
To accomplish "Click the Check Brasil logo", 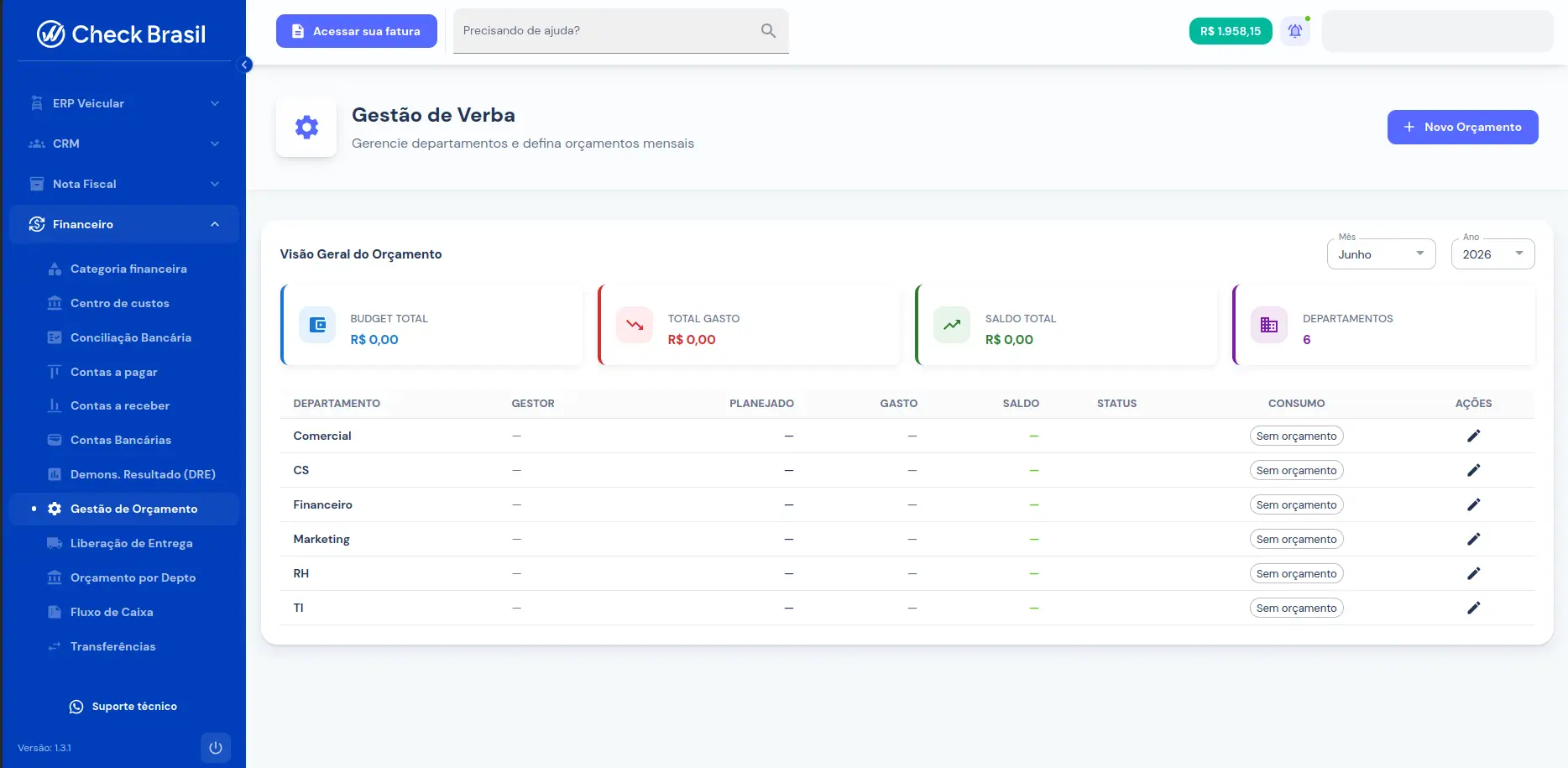I will [122, 34].
